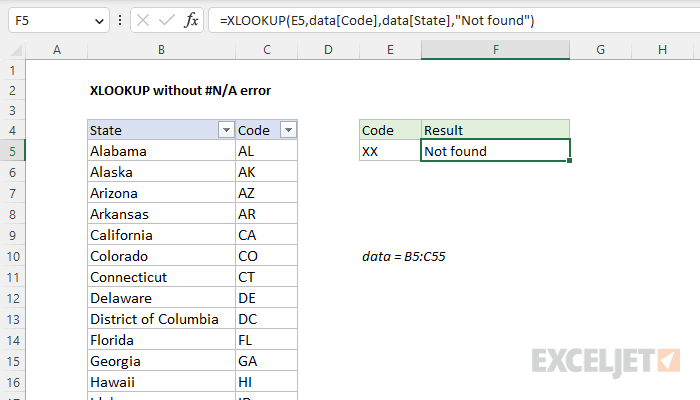
Task: Click the Enter checkmark icon in formula bar
Action: coord(166,20)
